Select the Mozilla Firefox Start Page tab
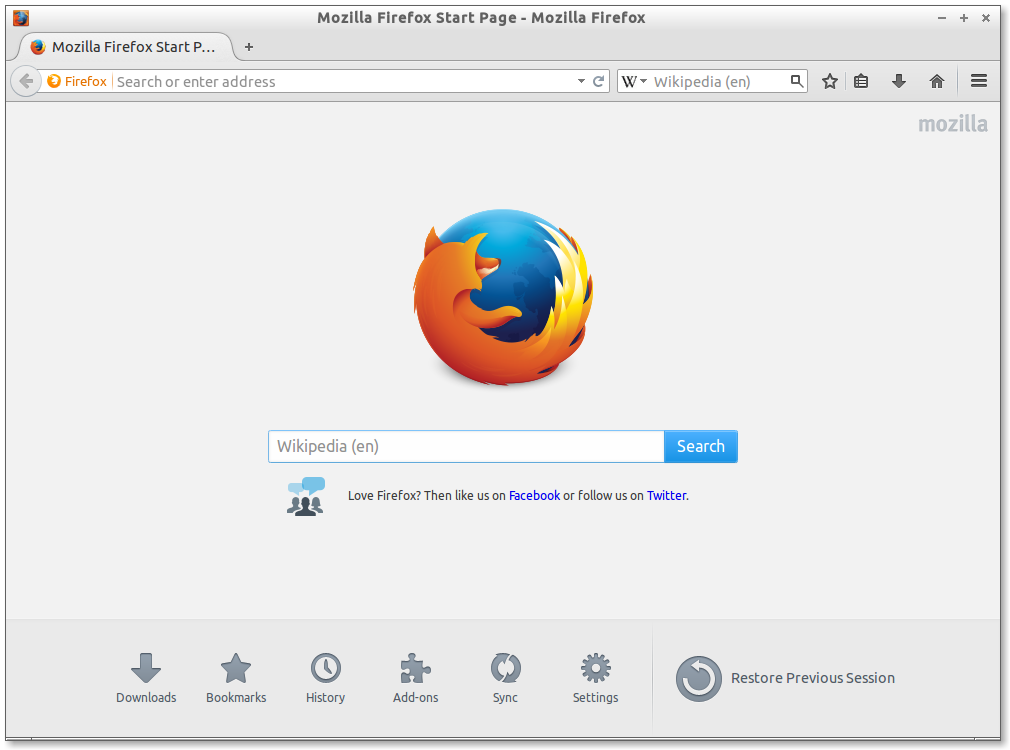This screenshot has height=750, width=1010. 124,47
